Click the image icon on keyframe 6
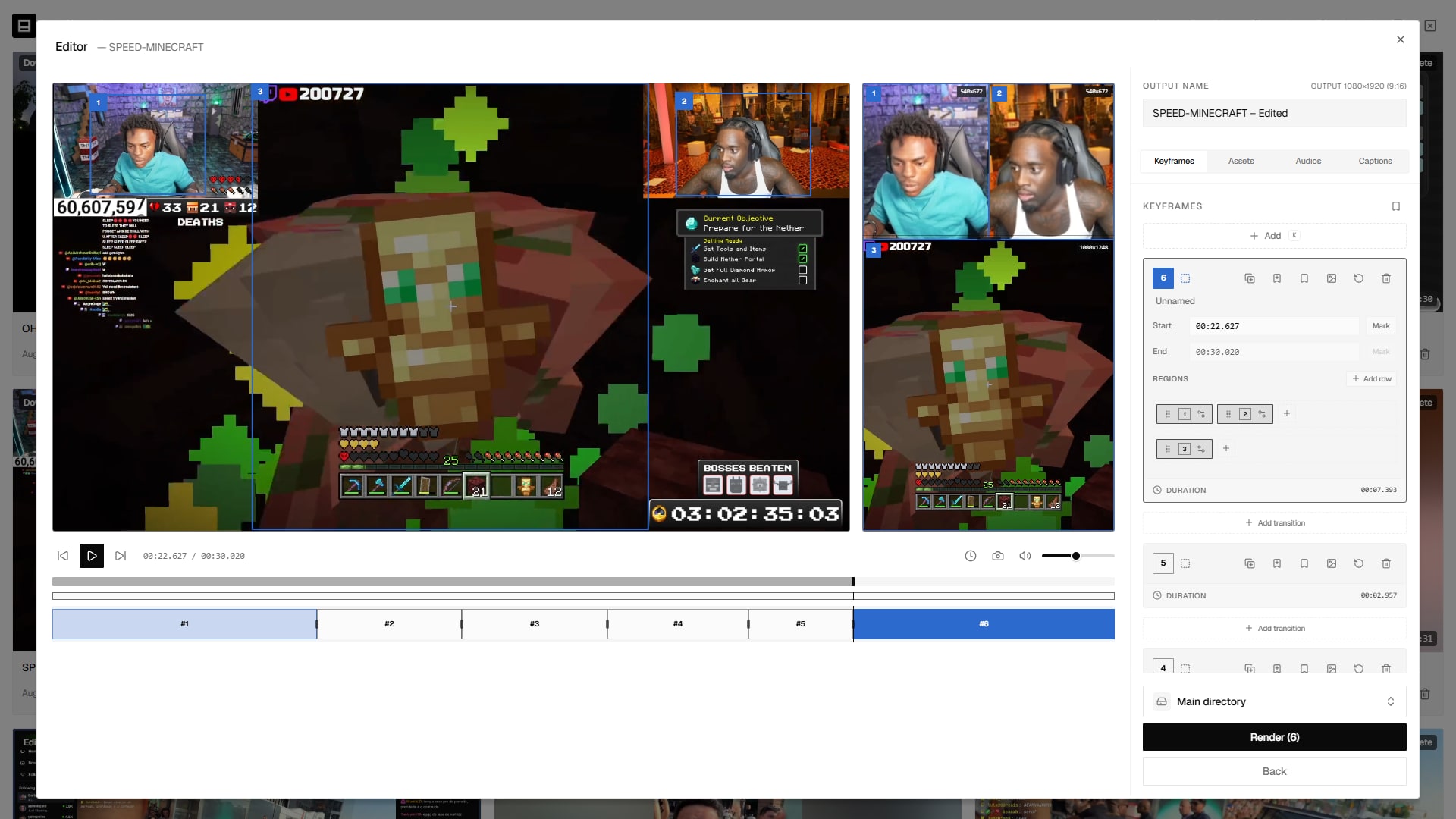Viewport: 1456px width, 819px height. pos(1332,278)
